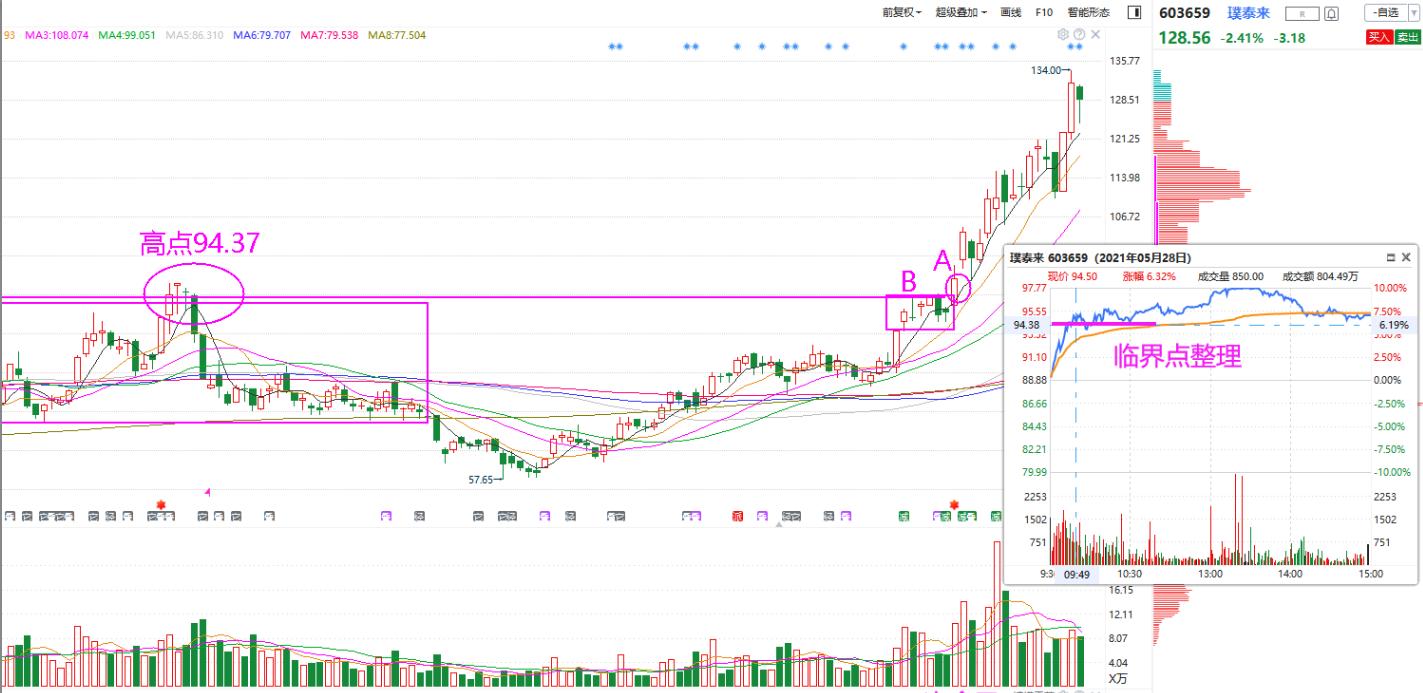Select the MA4:99.051 indicator label
The image size is (1423, 693).
pos(127,35)
